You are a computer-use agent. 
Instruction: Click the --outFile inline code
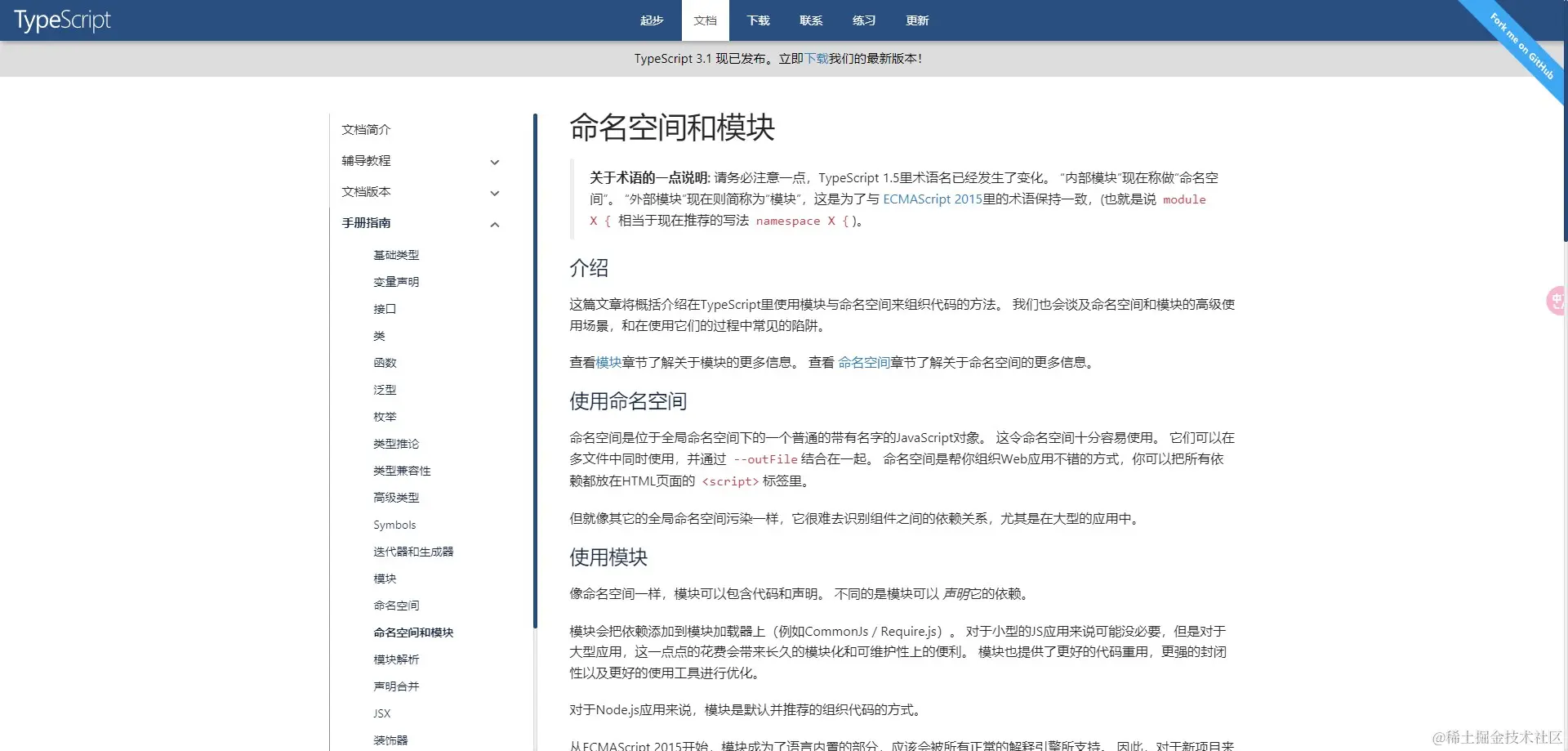765,459
